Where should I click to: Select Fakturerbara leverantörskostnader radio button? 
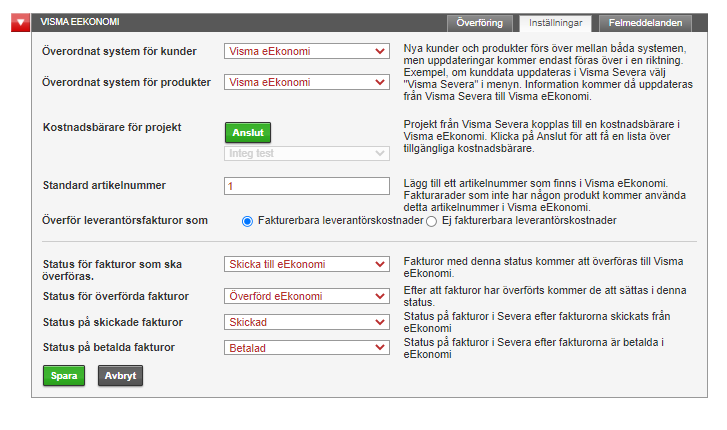click(x=247, y=221)
